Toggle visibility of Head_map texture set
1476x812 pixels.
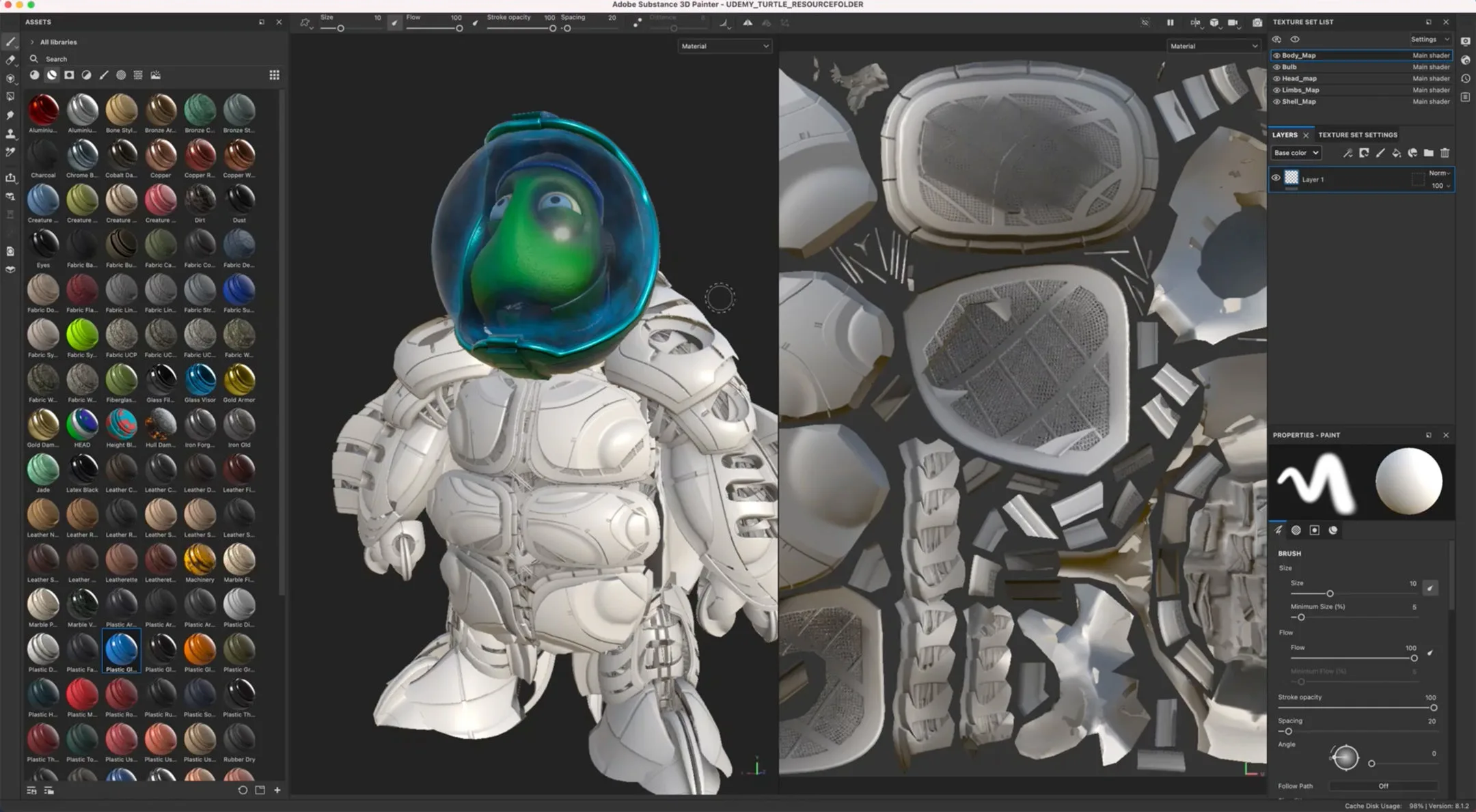tap(1276, 79)
